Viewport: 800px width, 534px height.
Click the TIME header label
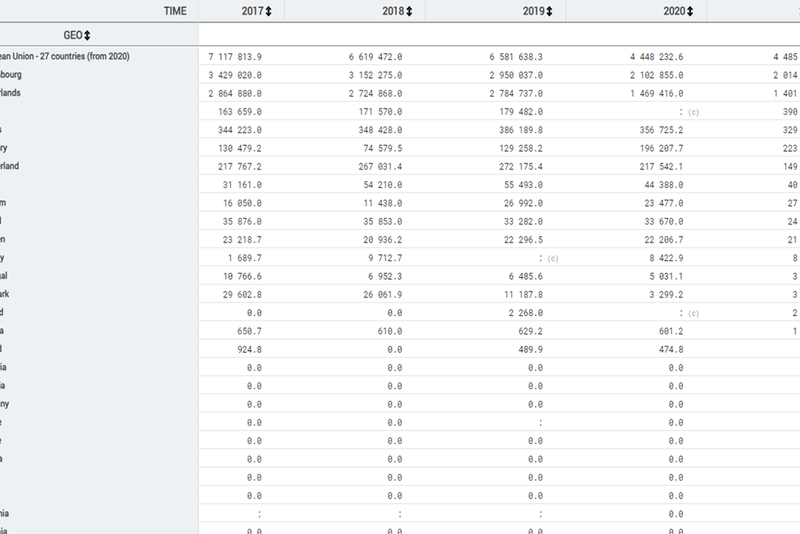[176, 10]
